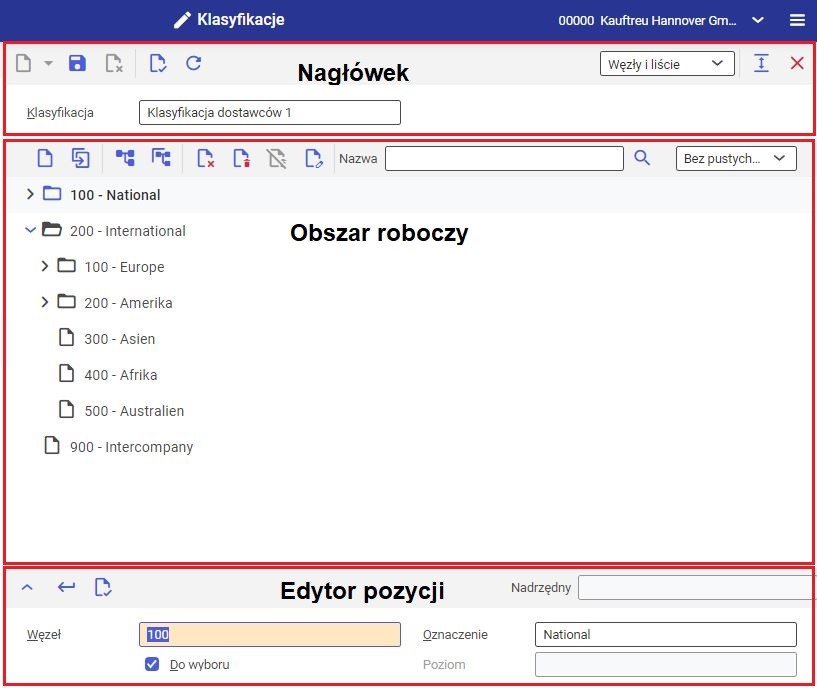Expand the '200 - Amerika' node

[x=45, y=302]
